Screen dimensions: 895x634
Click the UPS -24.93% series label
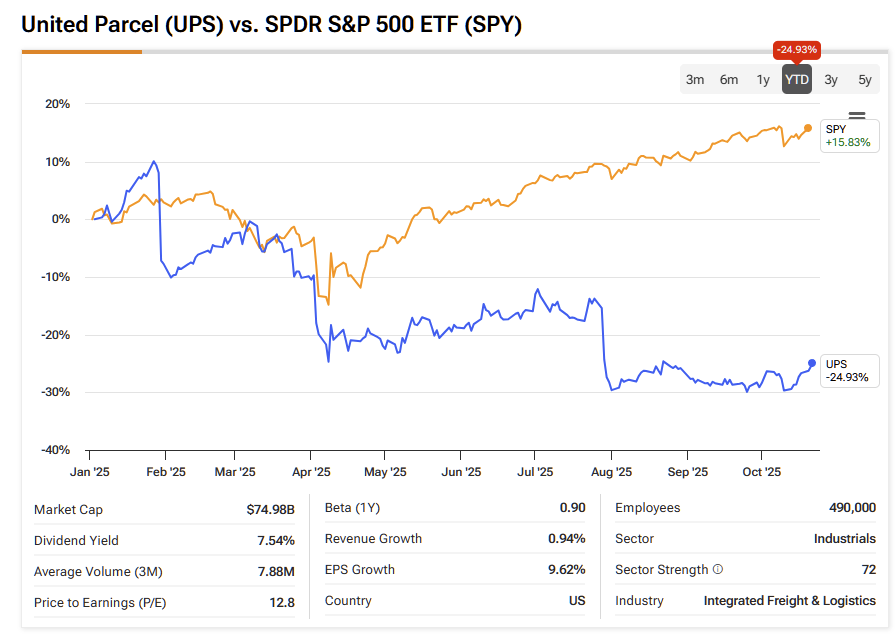pyautogui.click(x=848, y=370)
